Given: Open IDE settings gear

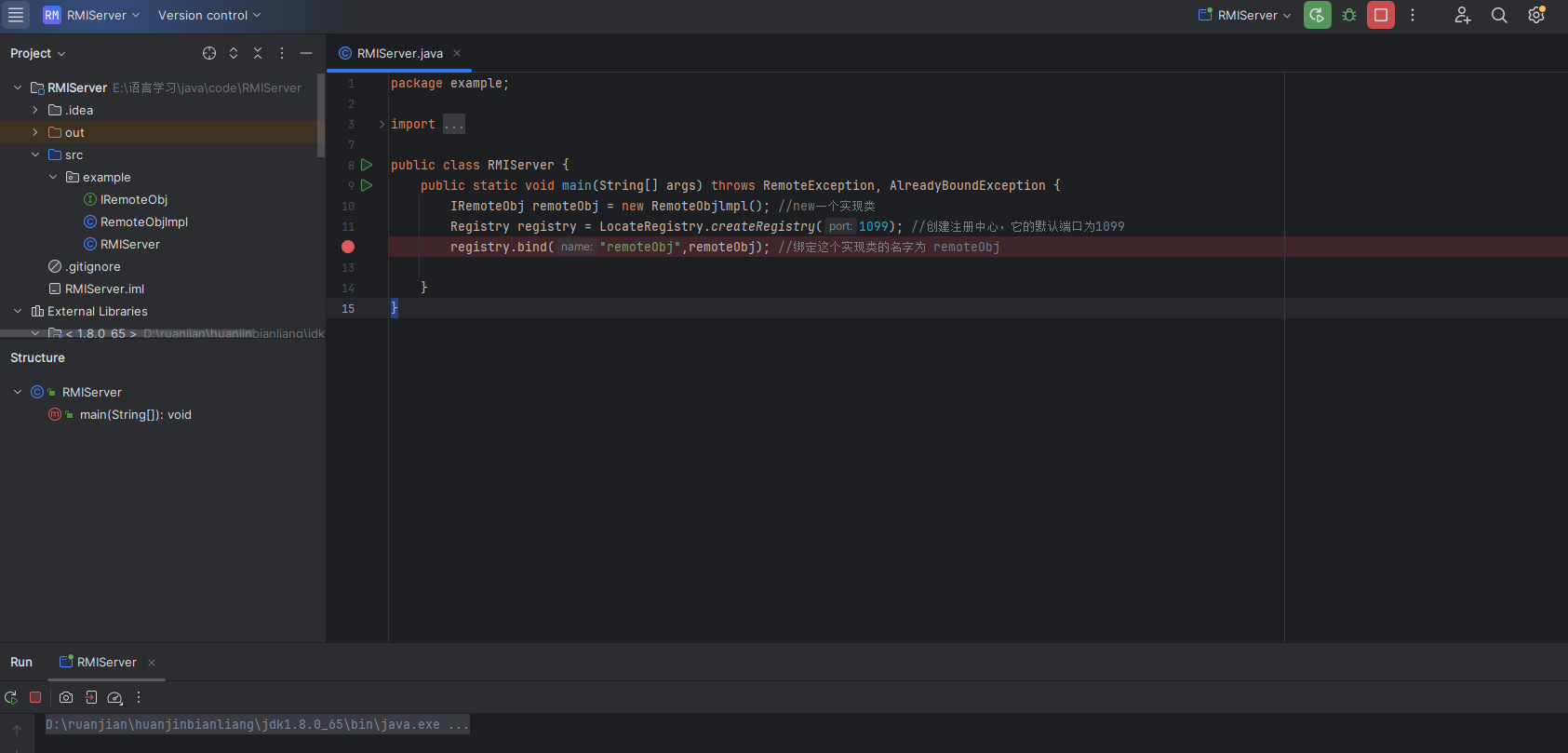Looking at the screenshot, I should 1536,15.
